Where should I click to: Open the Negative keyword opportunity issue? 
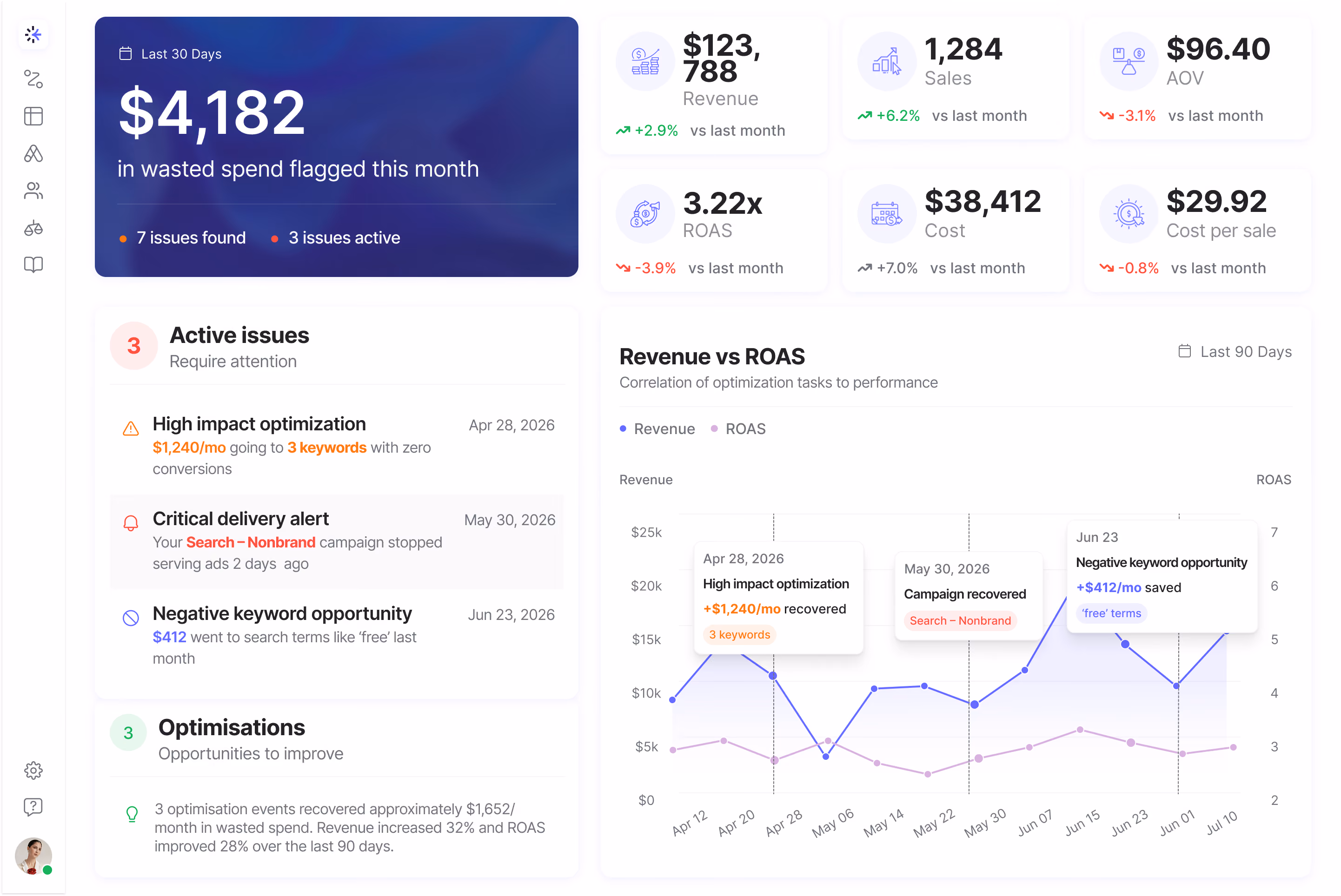point(337,636)
